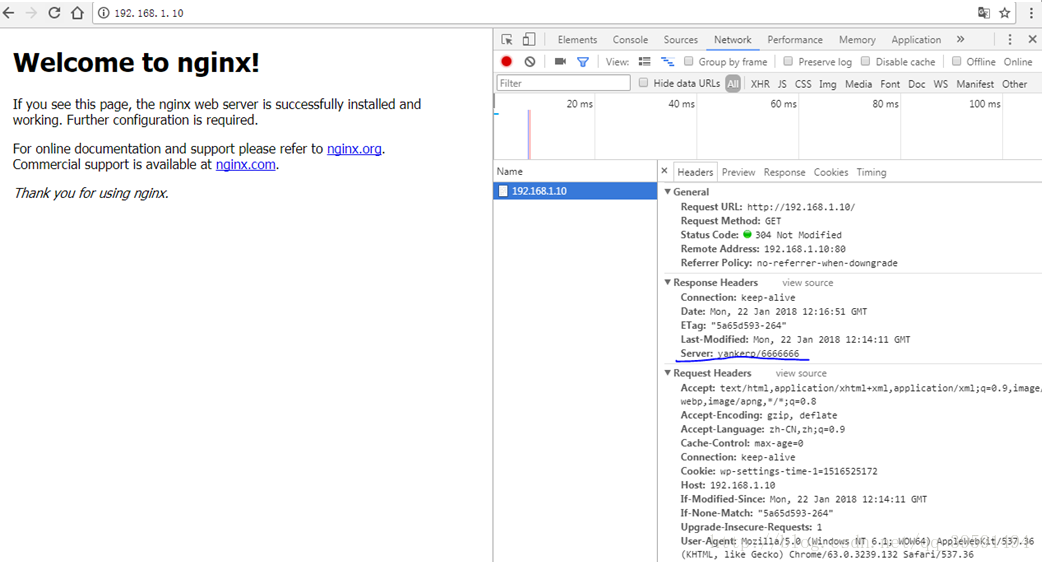The width and height of the screenshot is (1042, 562).
Task: Open the nginx.org link
Action: click(x=354, y=149)
